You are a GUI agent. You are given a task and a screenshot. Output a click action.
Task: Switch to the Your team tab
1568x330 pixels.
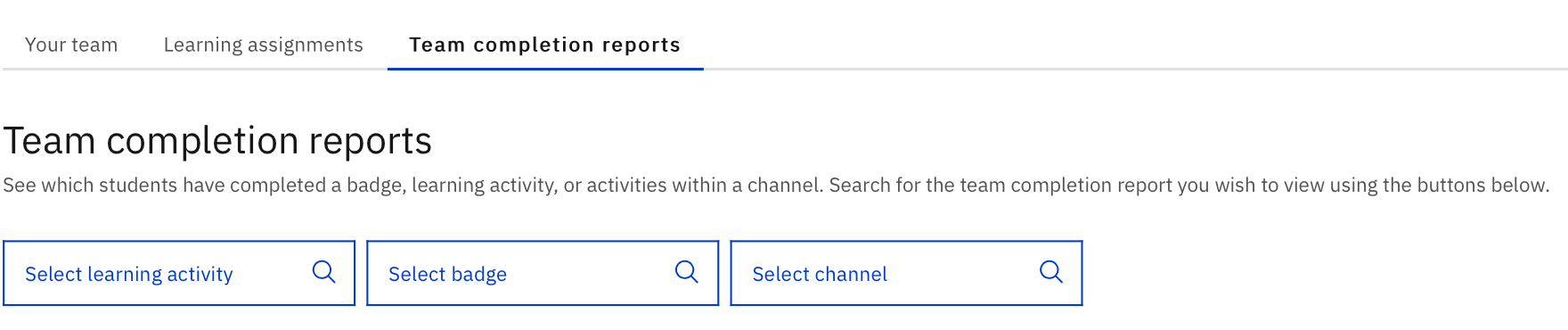[71, 45]
